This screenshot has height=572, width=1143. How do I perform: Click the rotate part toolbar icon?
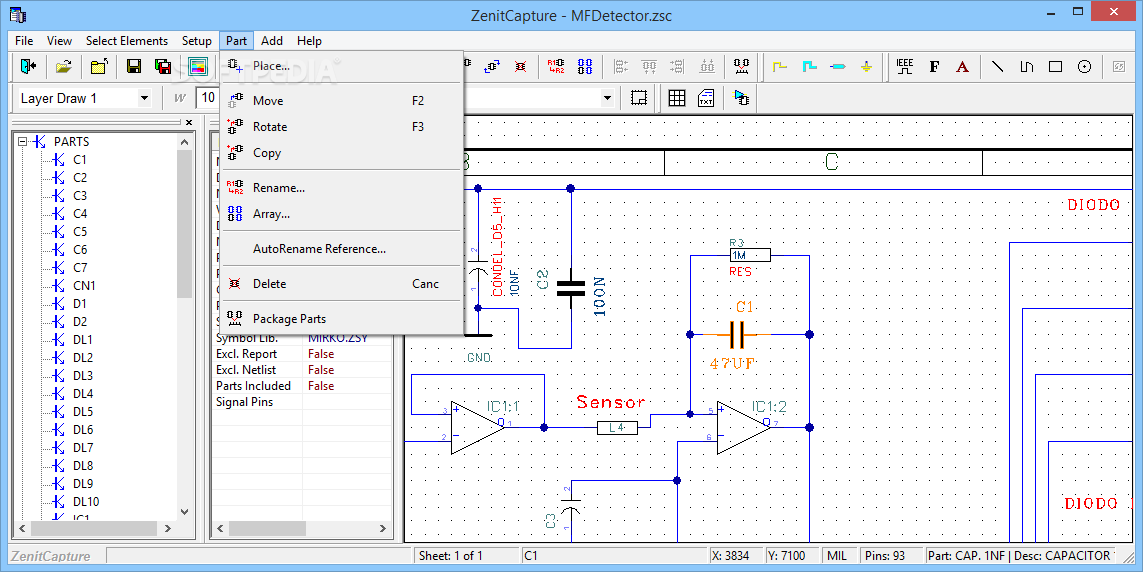492,66
